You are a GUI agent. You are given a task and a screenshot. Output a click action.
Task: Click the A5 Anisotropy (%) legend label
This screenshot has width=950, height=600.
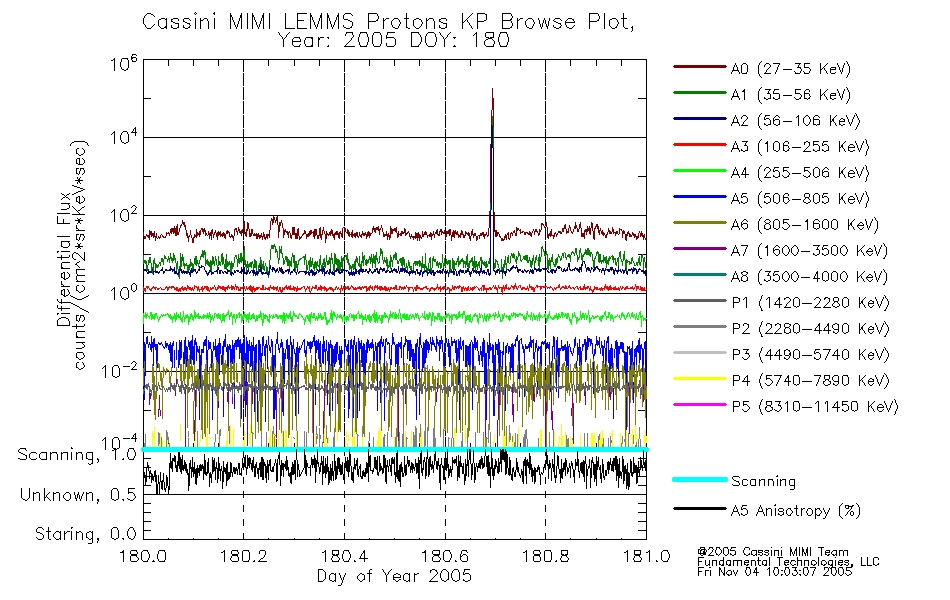pos(796,511)
